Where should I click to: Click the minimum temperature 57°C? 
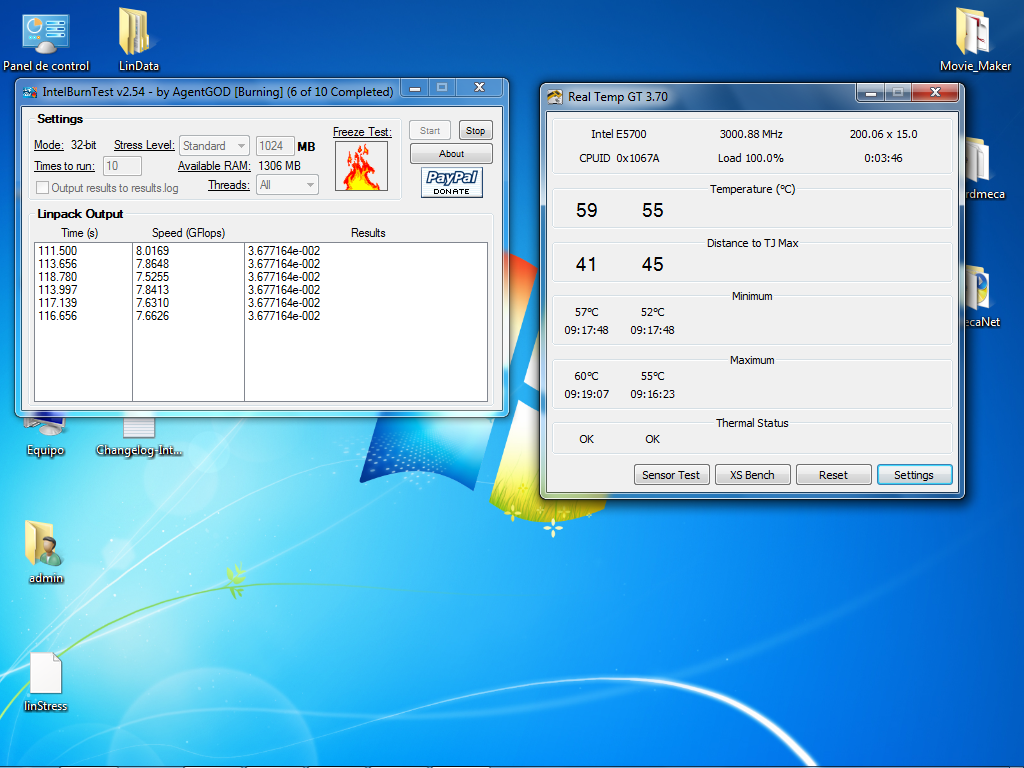click(x=586, y=312)
